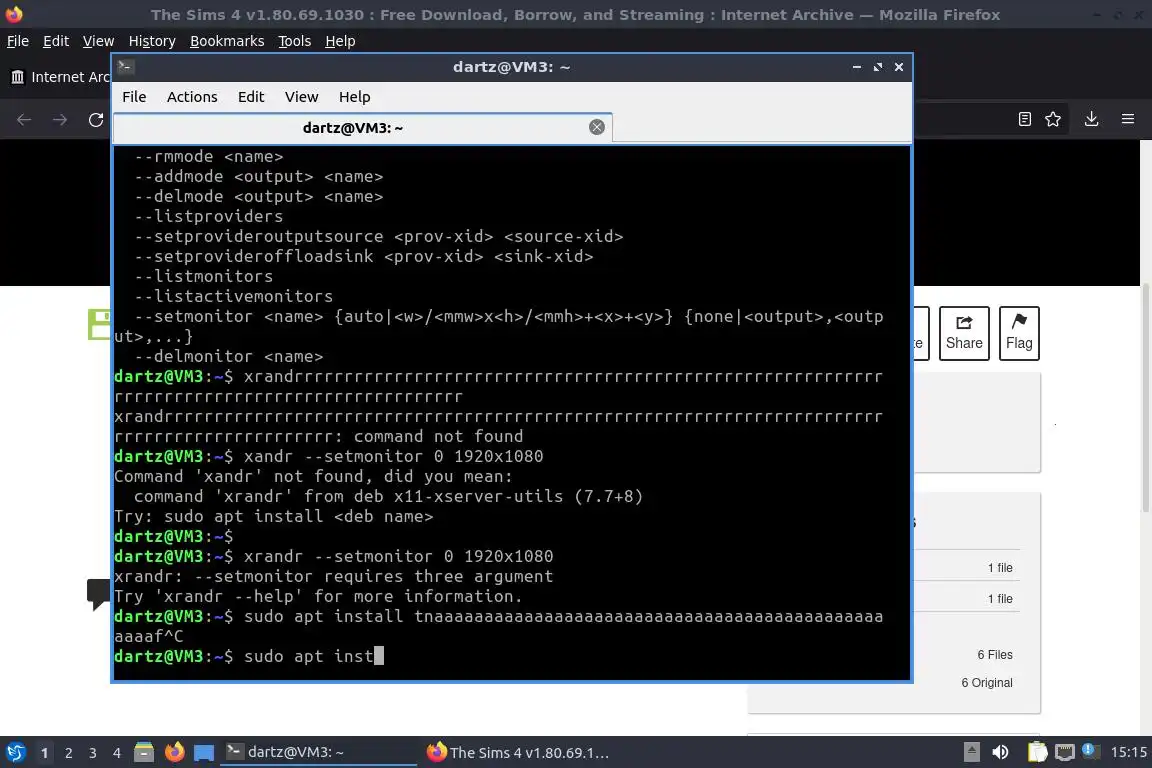Click 'Try: sudo apt install <deb name>' line
Image resolution: width=1152 pixels, height=768 pixels.
pyautogui.click(x=273, y=517)
